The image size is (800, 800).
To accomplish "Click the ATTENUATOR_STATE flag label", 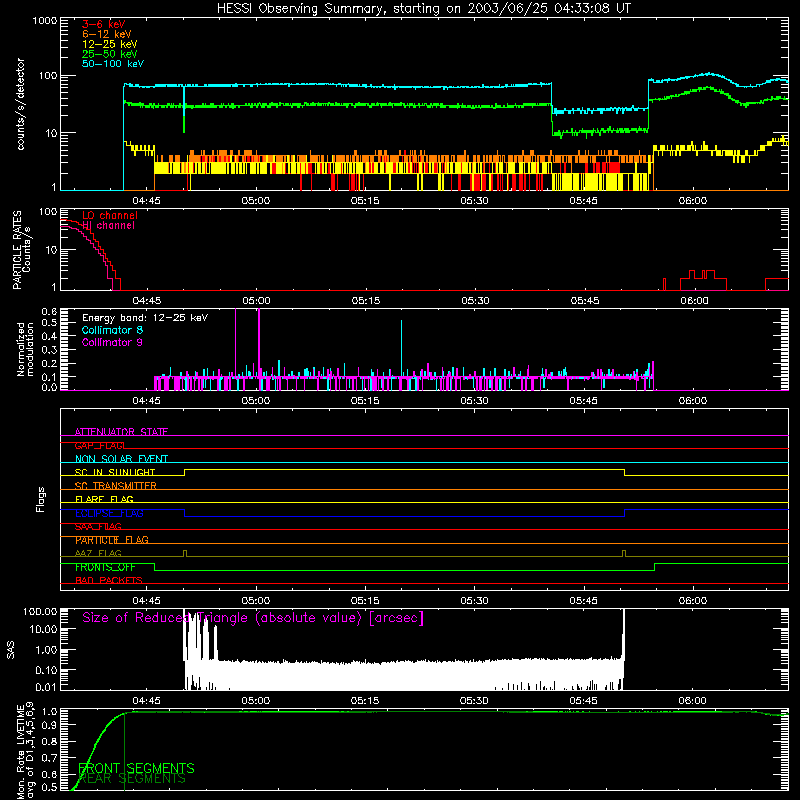I will (121, 432).
